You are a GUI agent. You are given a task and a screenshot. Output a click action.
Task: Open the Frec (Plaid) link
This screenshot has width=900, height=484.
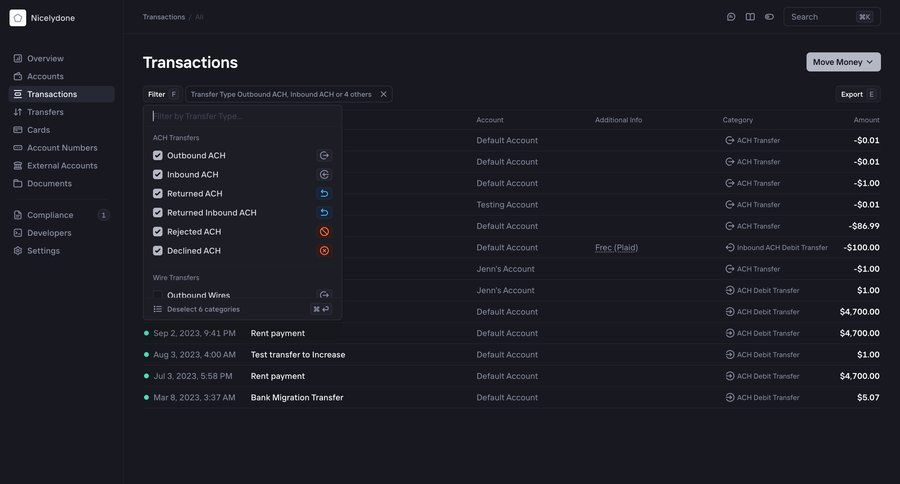click(x=616, y=247)
